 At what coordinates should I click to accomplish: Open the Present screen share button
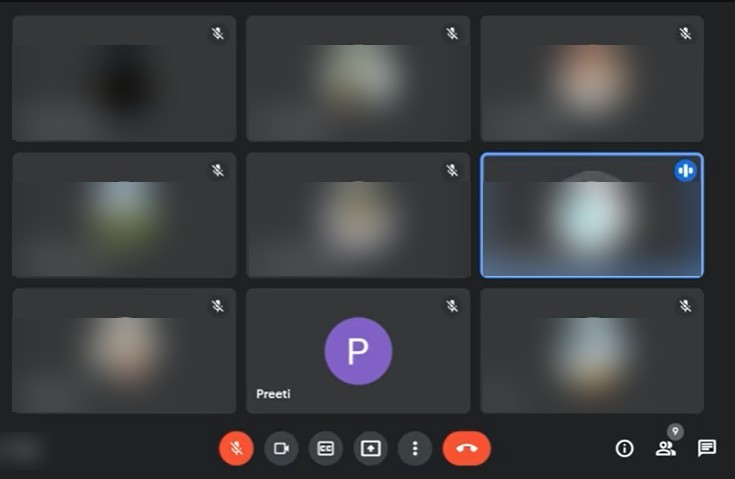(370, 449)
